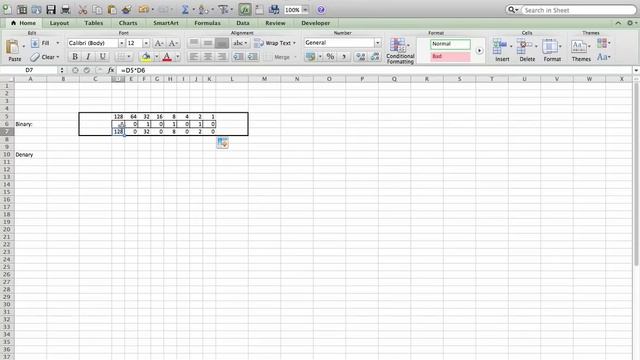Toggle the Formula Builder fx toolbar button
Image resolution: width=640 pixels, height=360 pixels.
click(x=245, y=9)
